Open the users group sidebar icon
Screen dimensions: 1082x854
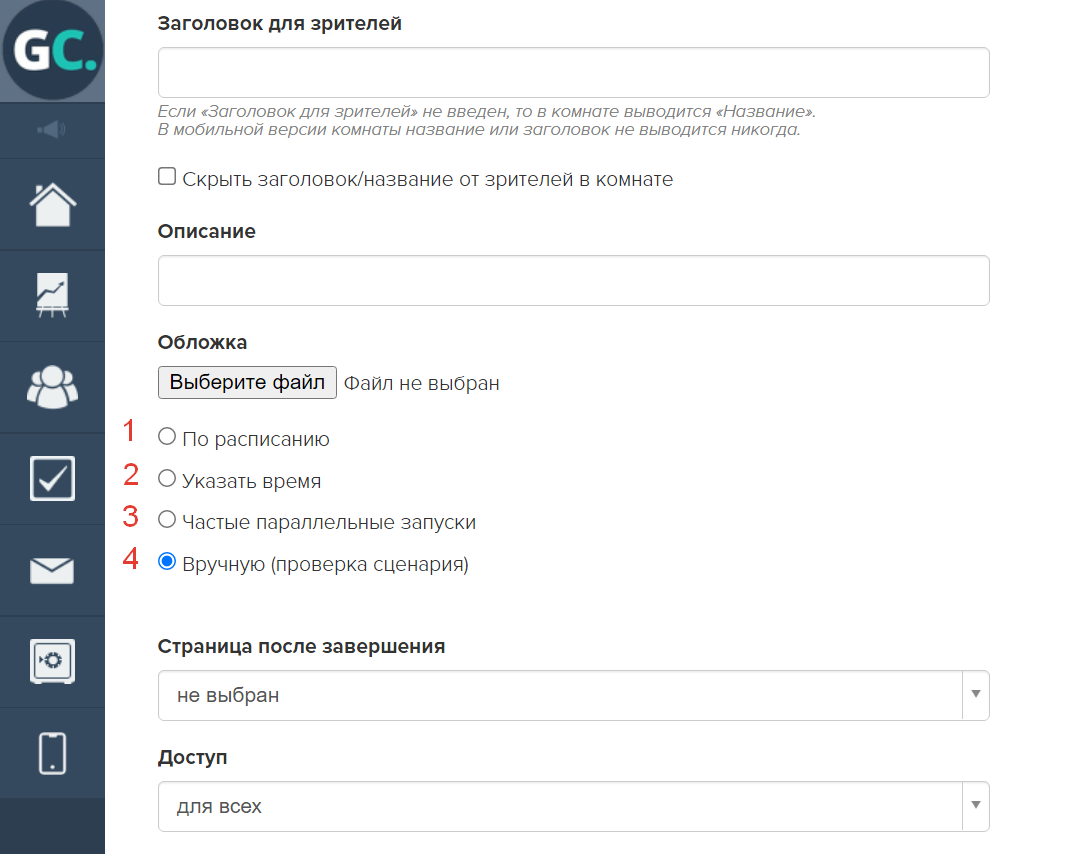[52, 387]
